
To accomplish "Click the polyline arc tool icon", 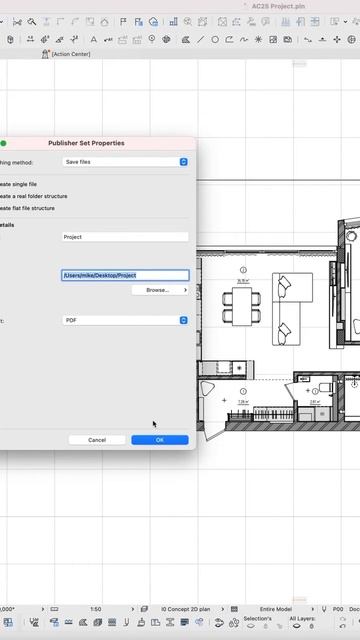I will [229, 40].
